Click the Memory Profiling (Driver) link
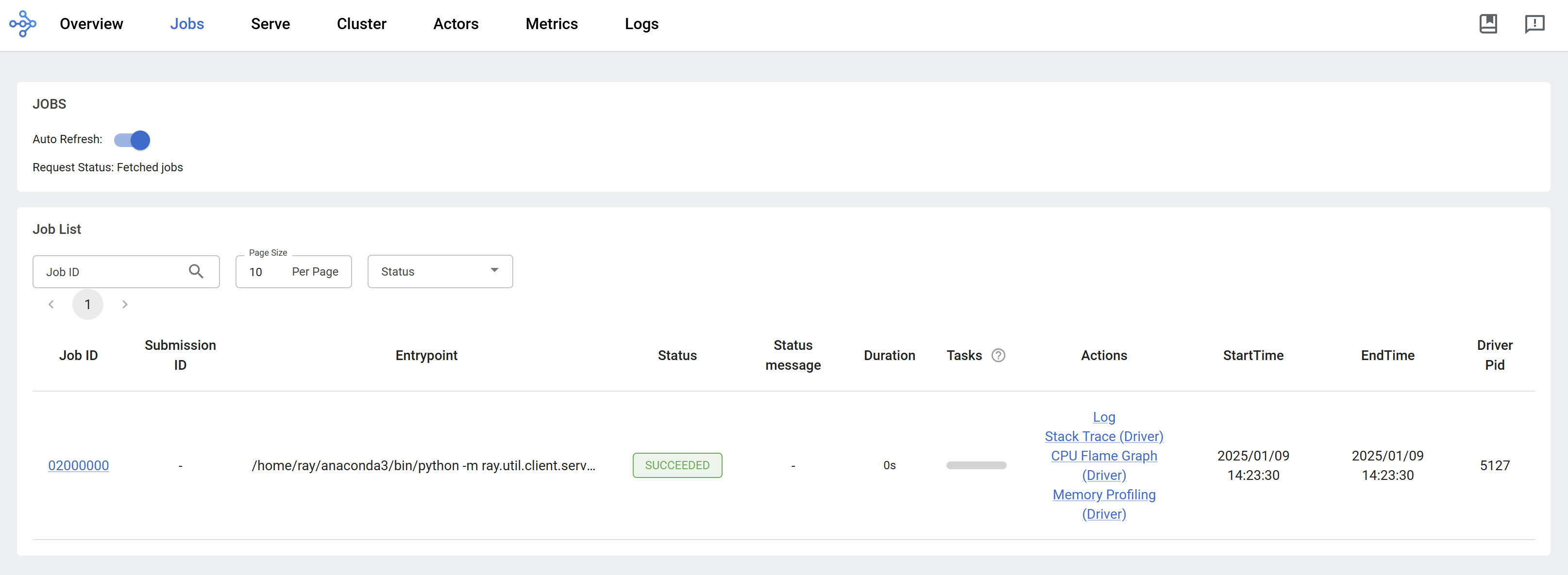 tap(1103, 494)
